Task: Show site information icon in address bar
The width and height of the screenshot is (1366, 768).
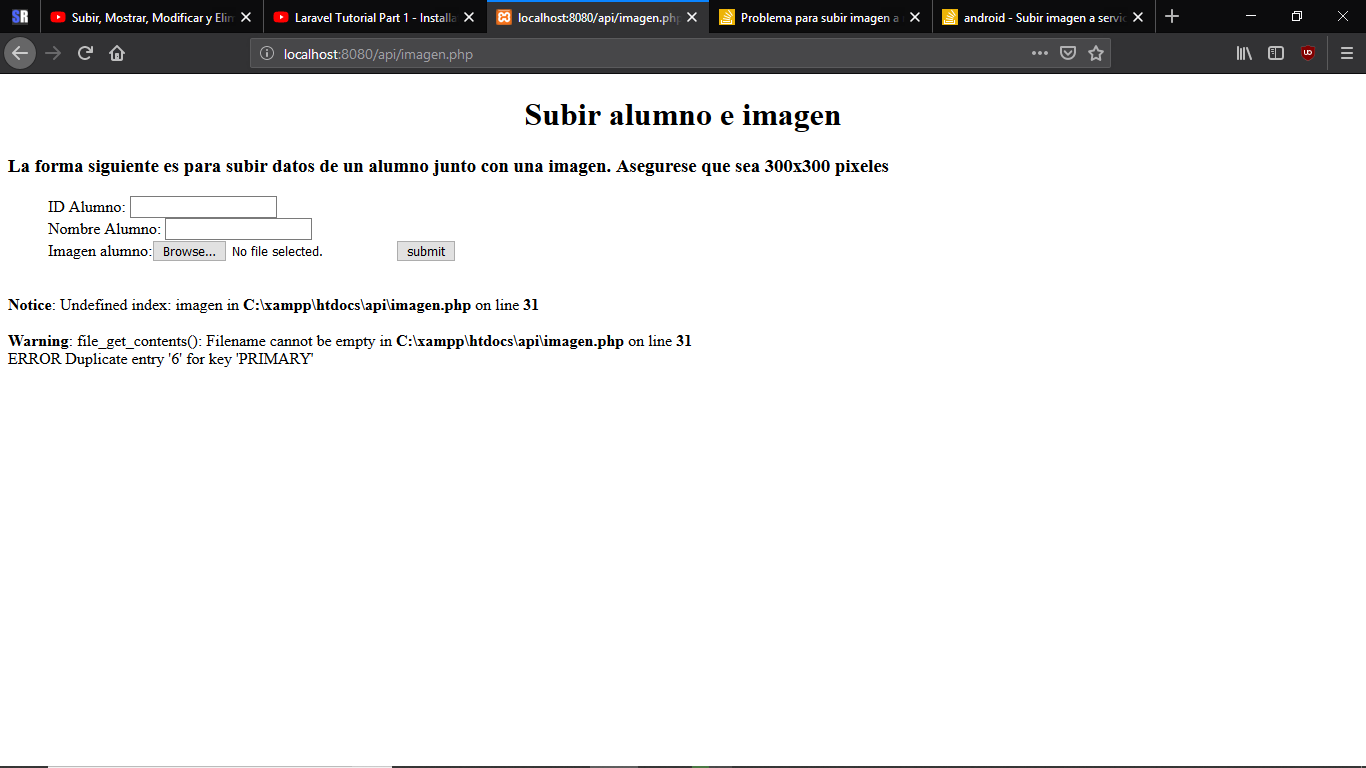Action: 267,54
